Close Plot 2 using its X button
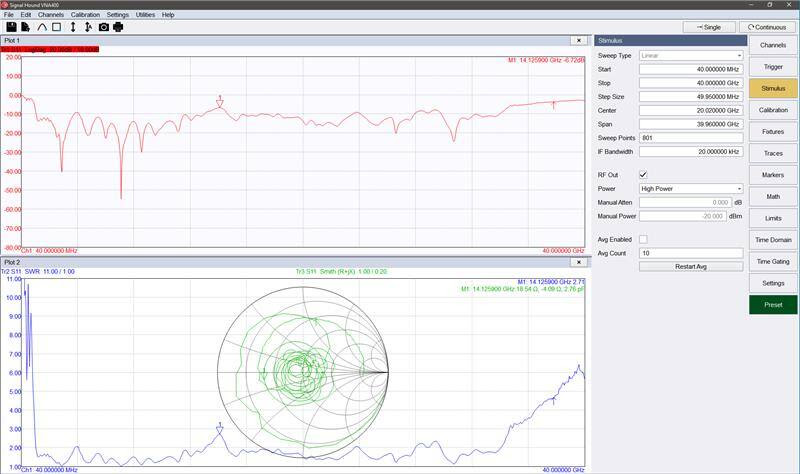 [579, 262]
